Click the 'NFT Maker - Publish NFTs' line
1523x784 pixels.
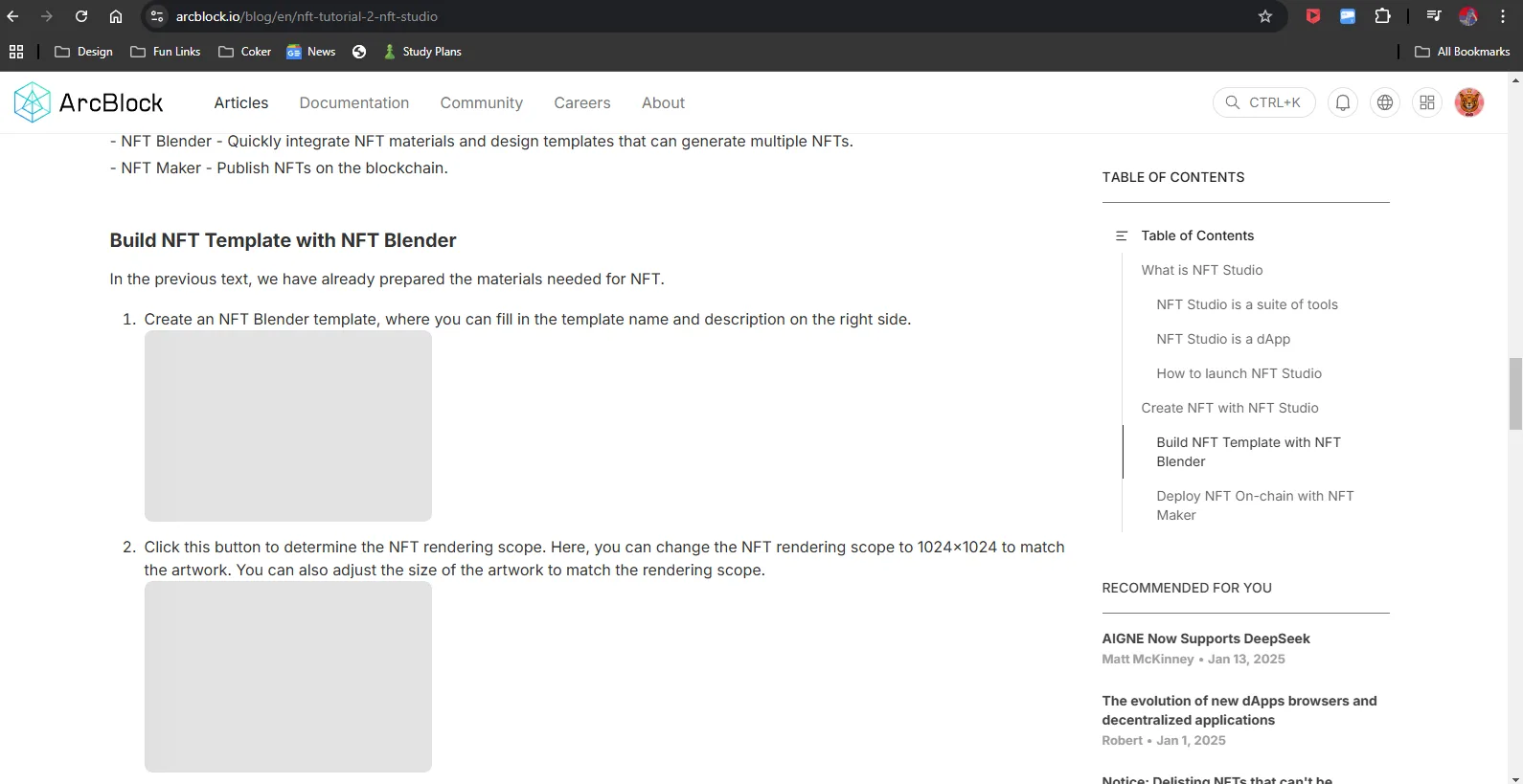click(279, 168)
